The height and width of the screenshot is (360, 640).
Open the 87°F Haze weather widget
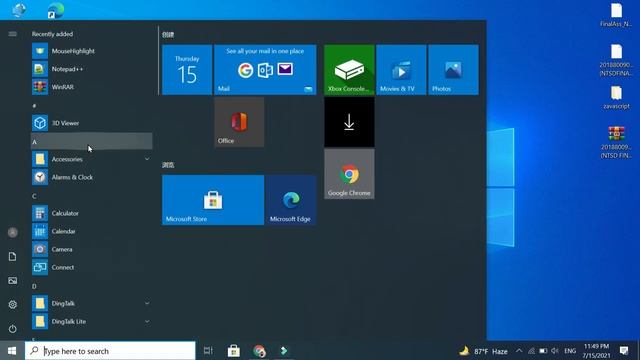pyautogui.click(x=483, y=351)
